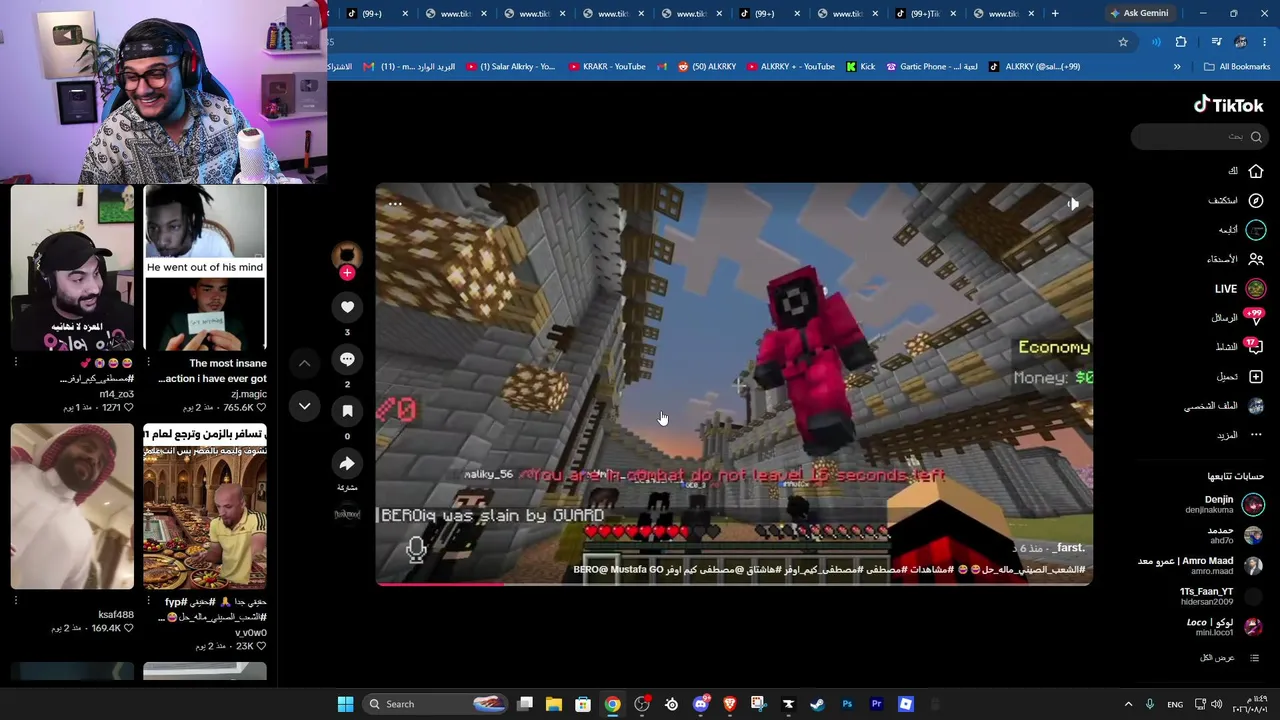Image resolution: width=1280 pixels, height=720 pixels.
Task: Open the Upload plus icon in sidebar
Action: [x=1256, y=376]
